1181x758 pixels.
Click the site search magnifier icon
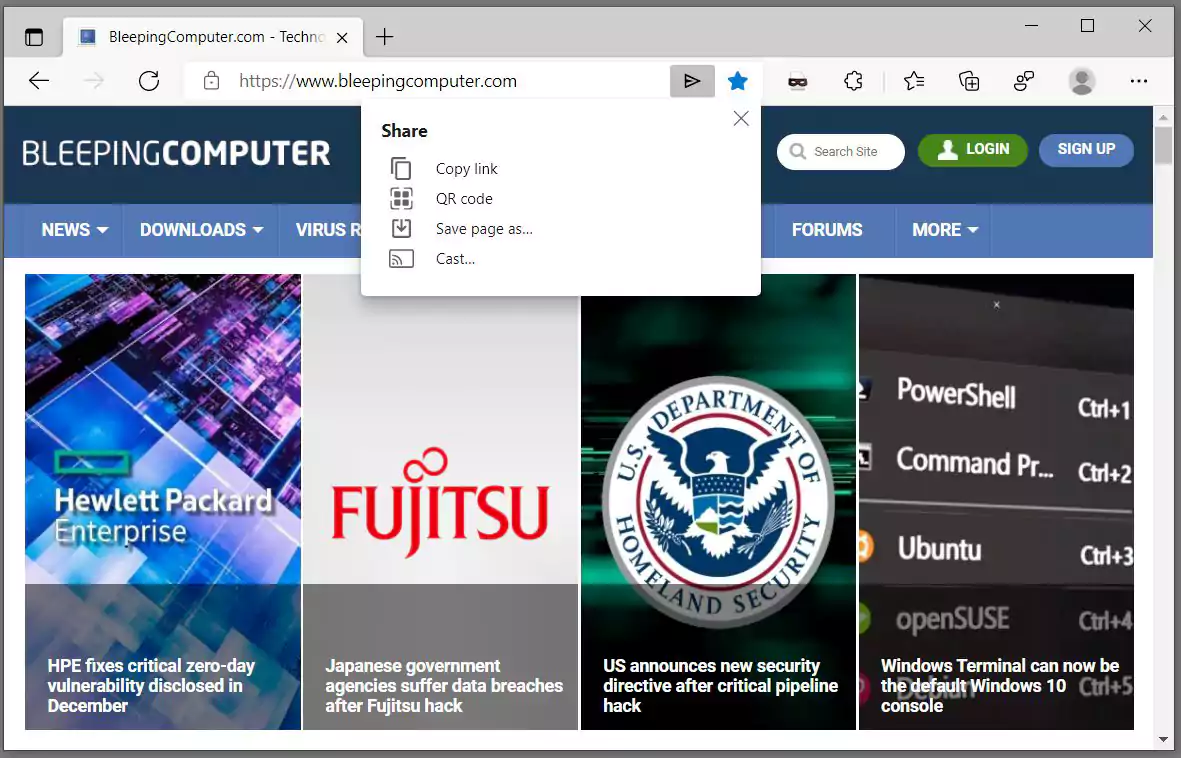[798, 151]
